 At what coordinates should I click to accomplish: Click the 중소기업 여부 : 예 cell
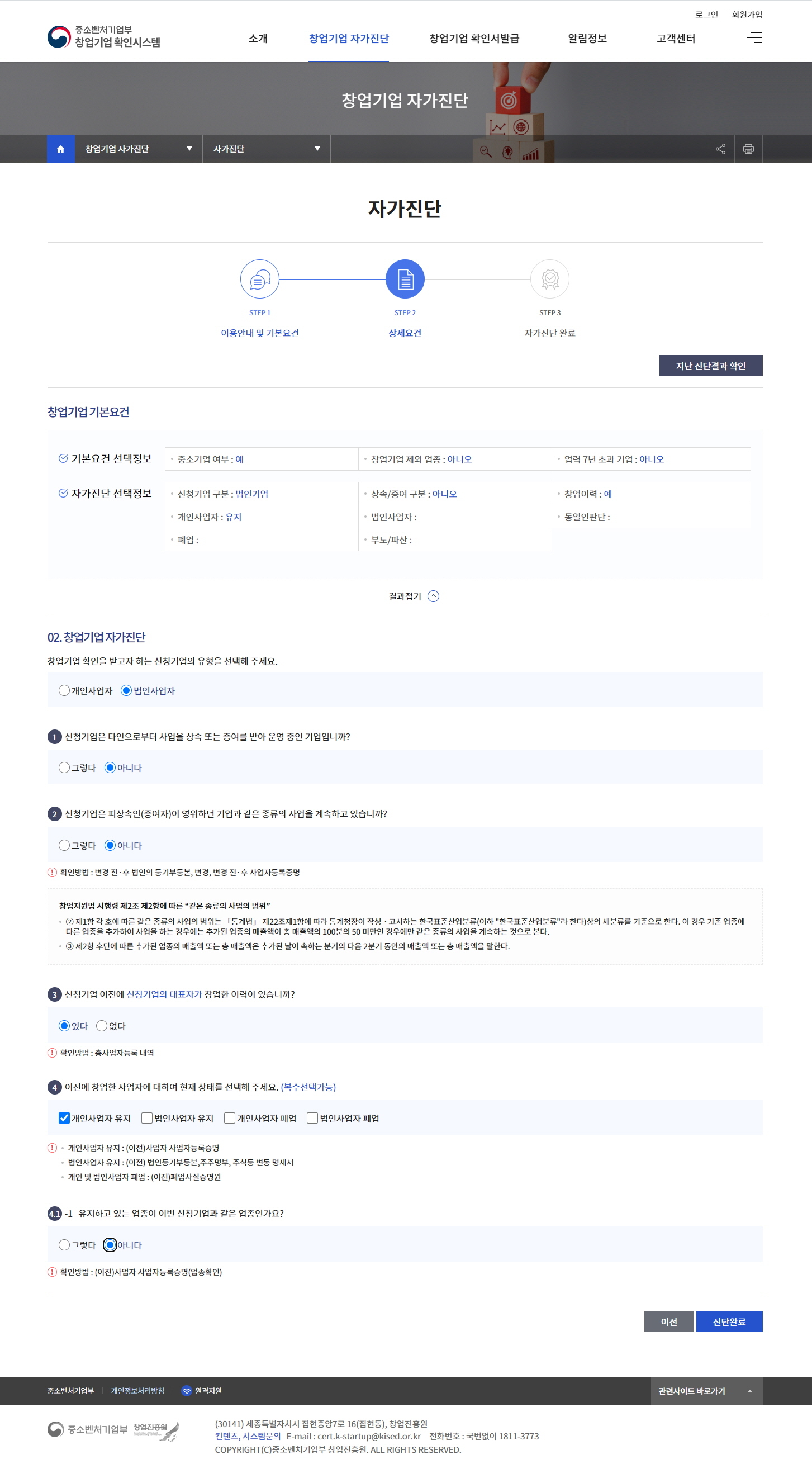[x=262, y=459]
